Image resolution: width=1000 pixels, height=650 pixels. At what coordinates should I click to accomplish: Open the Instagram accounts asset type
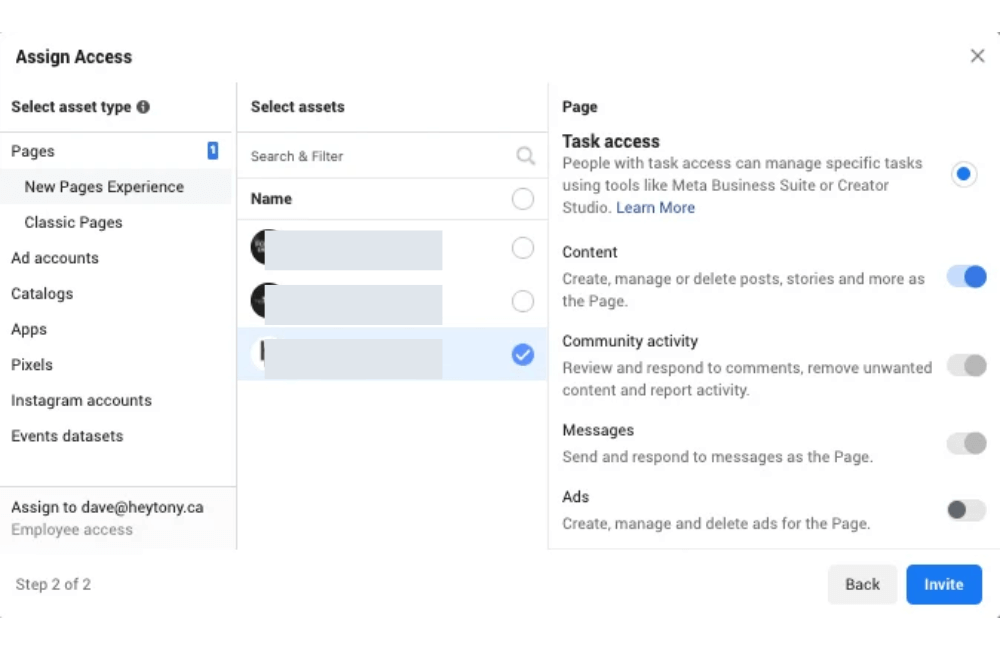click(81, 400)
